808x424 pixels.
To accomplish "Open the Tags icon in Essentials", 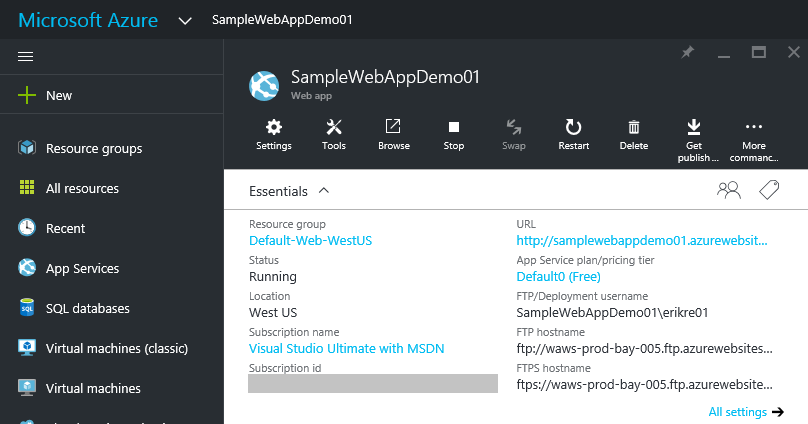I will pos(768,190).
